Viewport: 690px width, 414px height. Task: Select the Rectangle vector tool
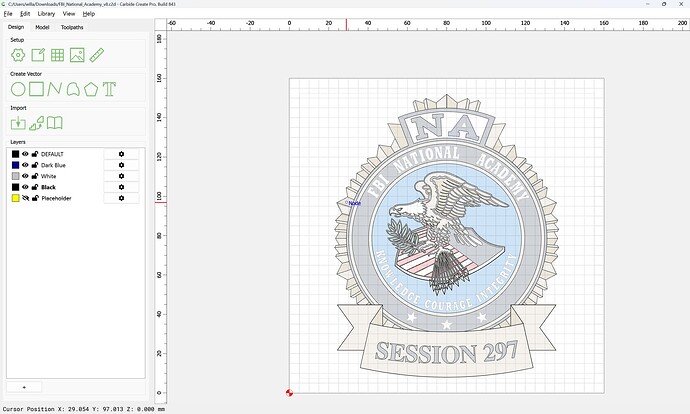click(x=37, y=89)
